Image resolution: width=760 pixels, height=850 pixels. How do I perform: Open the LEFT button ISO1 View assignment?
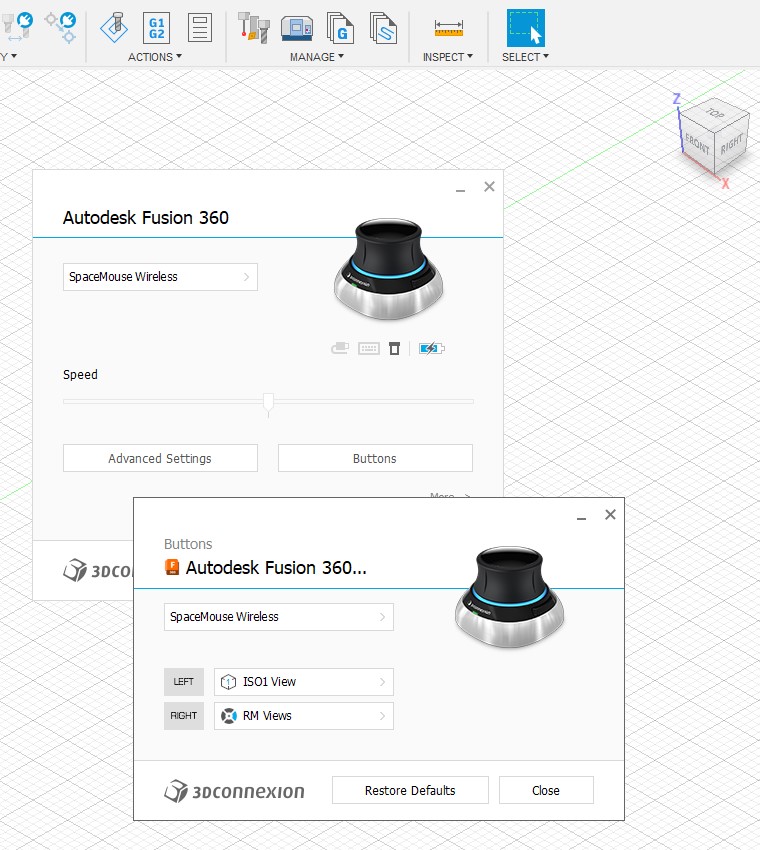click(304, 682)
